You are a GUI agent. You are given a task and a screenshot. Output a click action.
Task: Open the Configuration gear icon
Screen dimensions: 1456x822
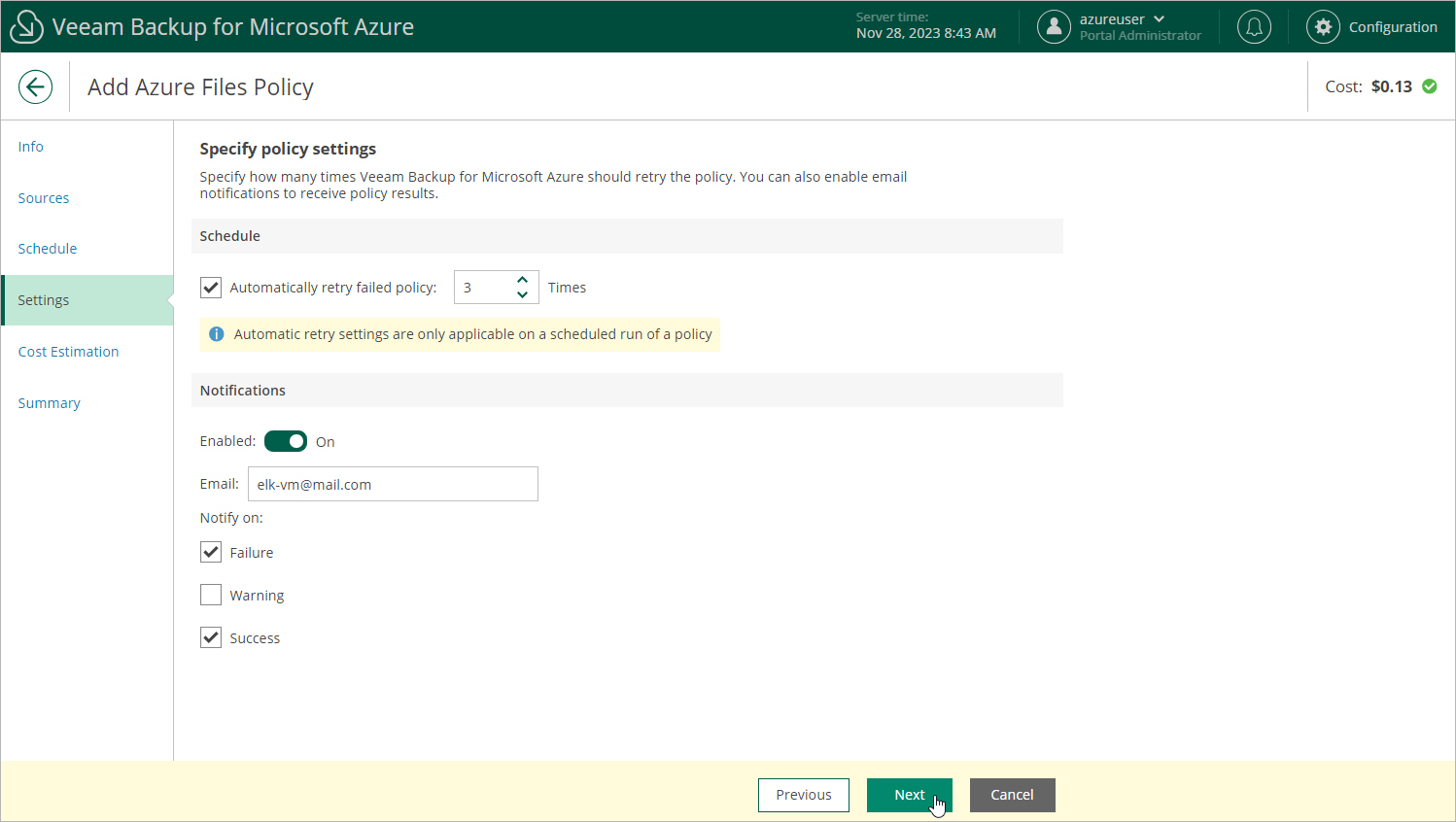pyautogui.click(x=1323, y=27)
